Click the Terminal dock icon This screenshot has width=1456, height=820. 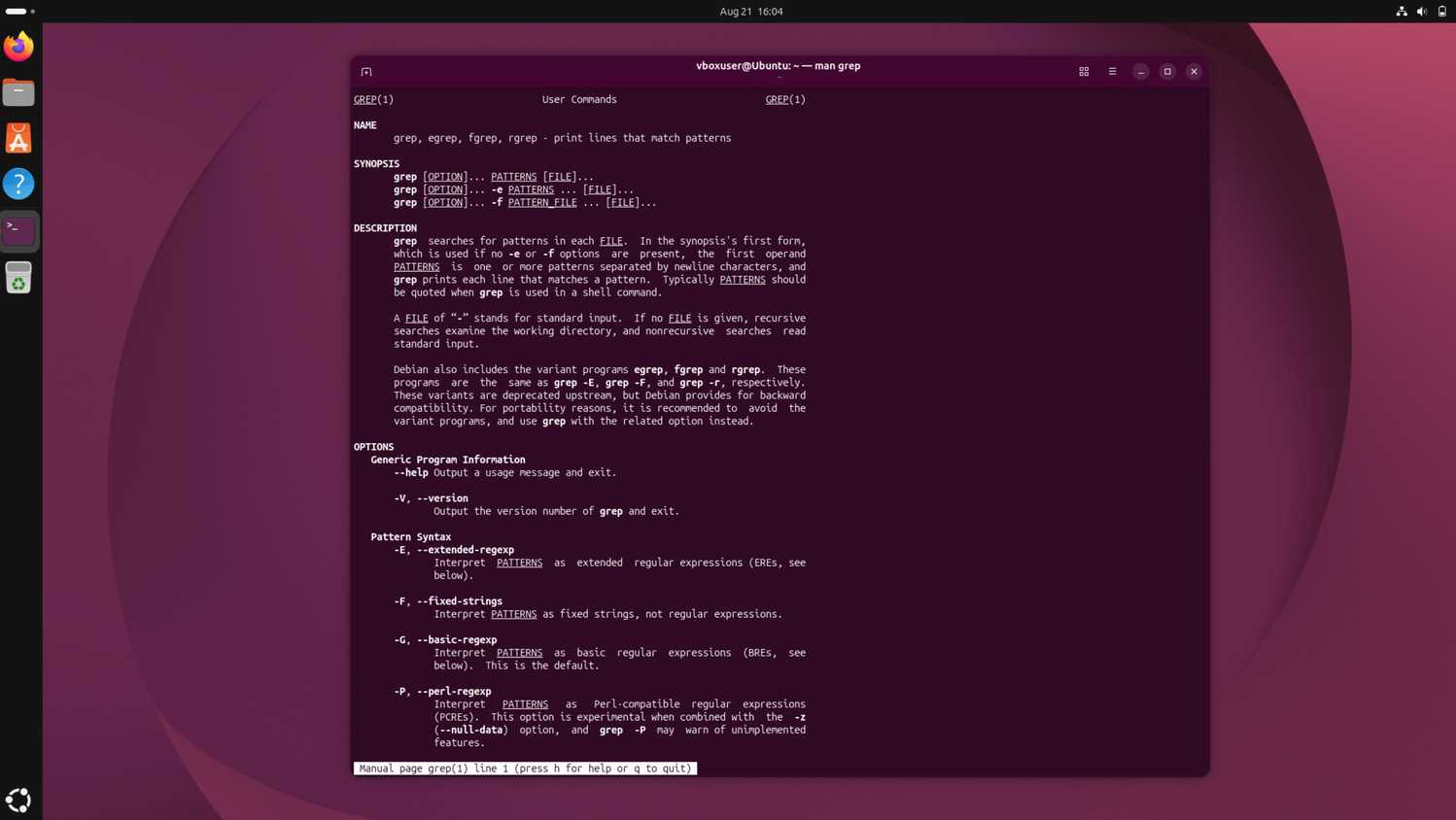tap(18, 230)
